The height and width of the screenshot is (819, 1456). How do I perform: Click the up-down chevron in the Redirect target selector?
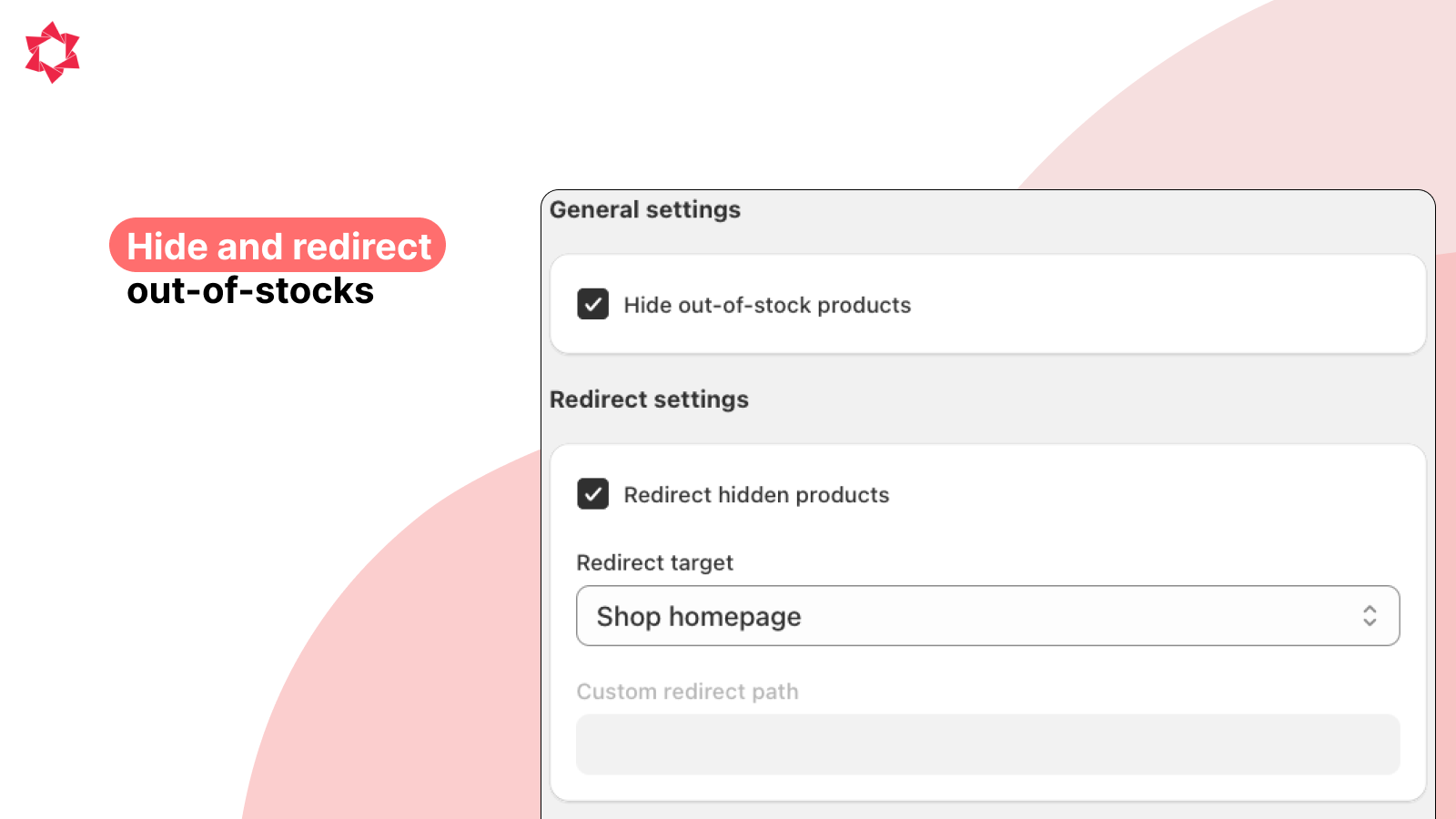[1370, 616]
